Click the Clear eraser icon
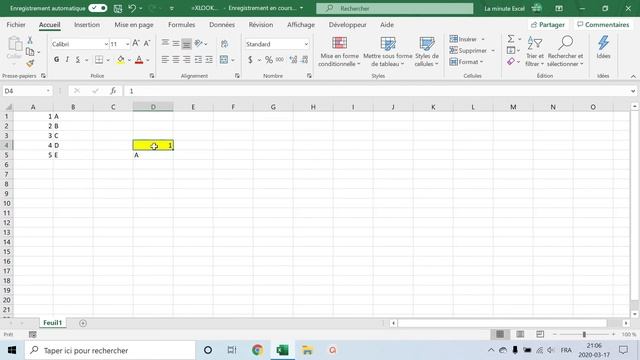640x360 pixels. pos(511,62)
